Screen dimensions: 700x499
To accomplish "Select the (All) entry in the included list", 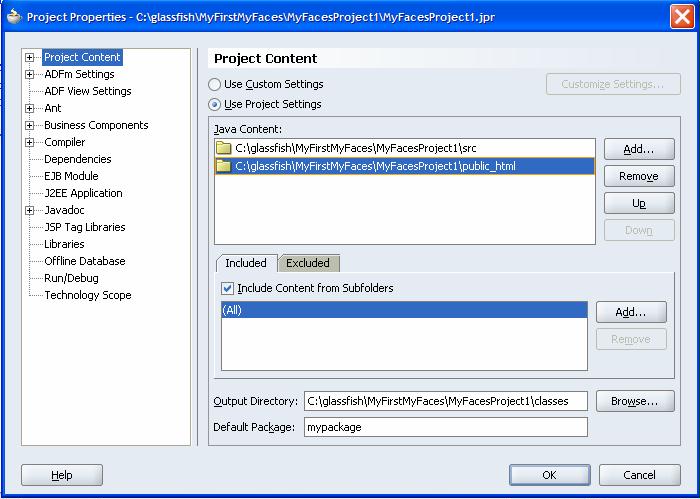I will [404, 310].
